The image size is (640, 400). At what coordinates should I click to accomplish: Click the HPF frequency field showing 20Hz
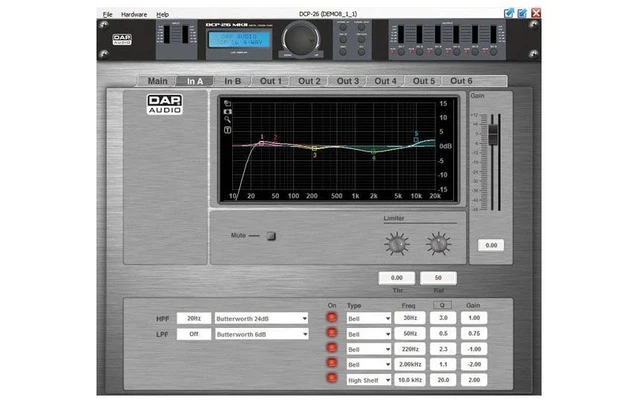coord(194,318)
